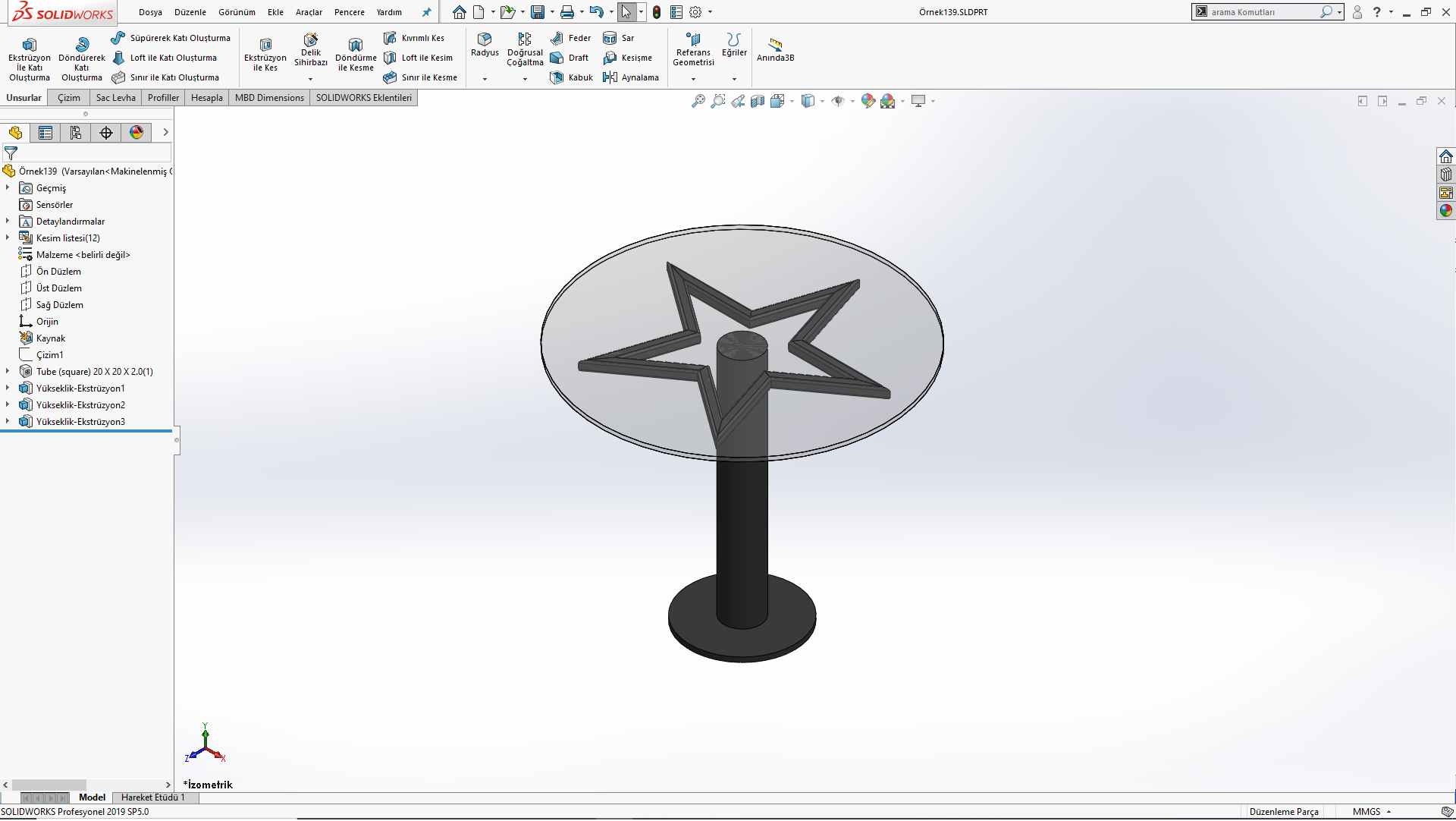Select Sağ Düzlem plane
The width and height of the screenshot is (1456, 821).
tap(52, 305)
